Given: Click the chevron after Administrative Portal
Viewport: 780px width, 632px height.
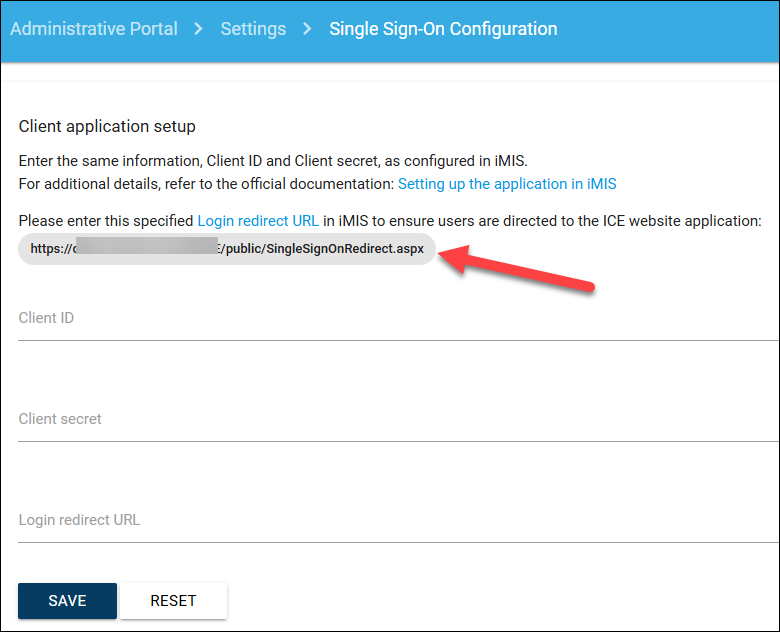Looking at the screenshot, I should (199, 29).
